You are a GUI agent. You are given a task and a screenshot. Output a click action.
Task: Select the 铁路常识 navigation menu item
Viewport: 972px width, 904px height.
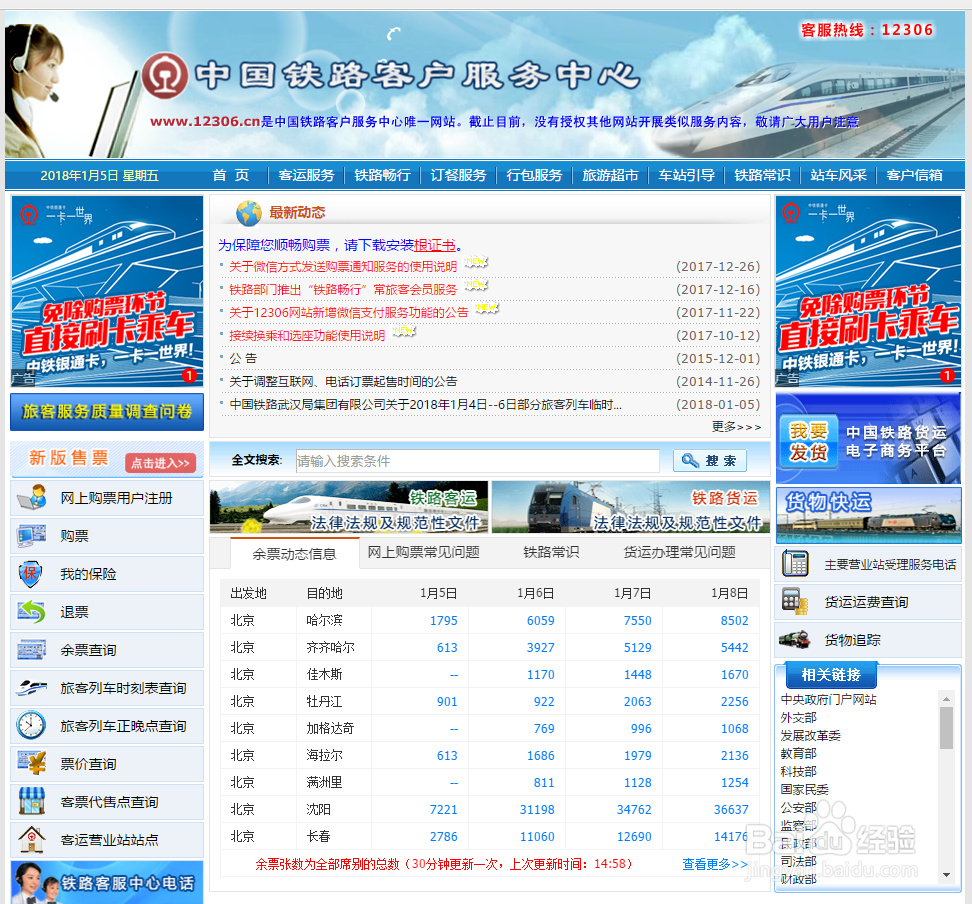762,175
